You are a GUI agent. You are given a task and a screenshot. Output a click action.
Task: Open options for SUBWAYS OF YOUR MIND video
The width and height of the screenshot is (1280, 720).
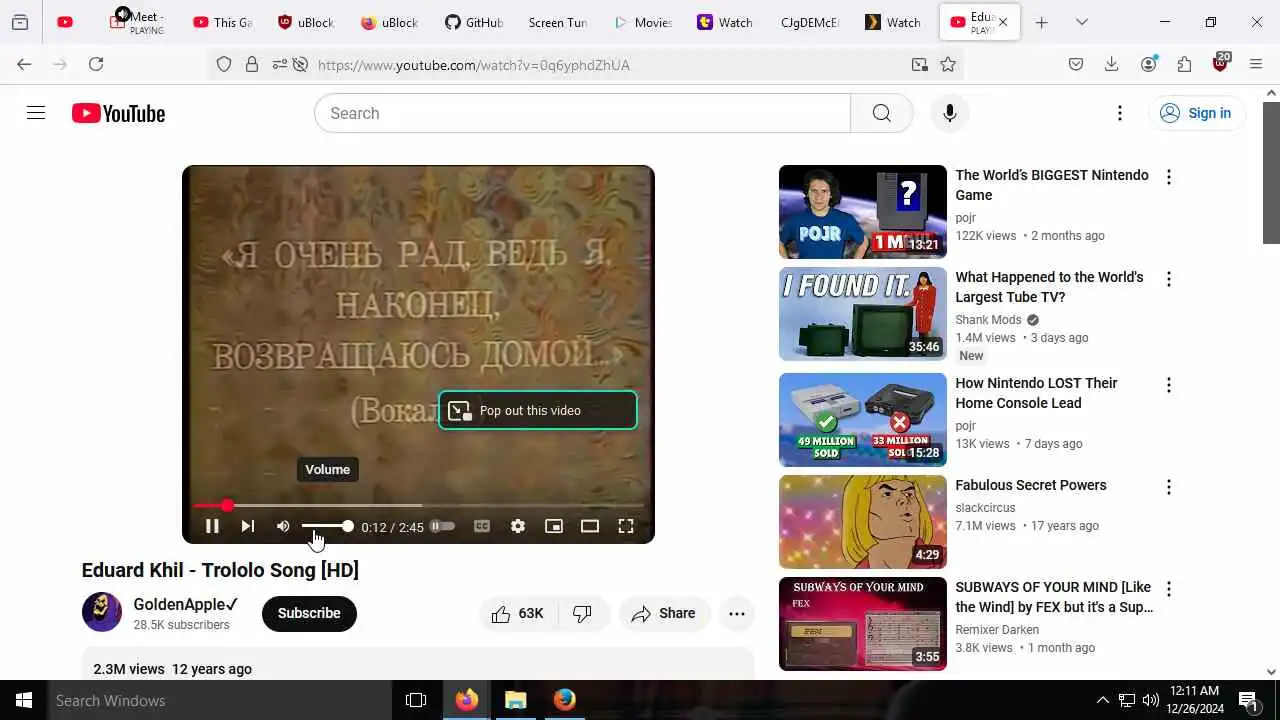[1168, 589]
